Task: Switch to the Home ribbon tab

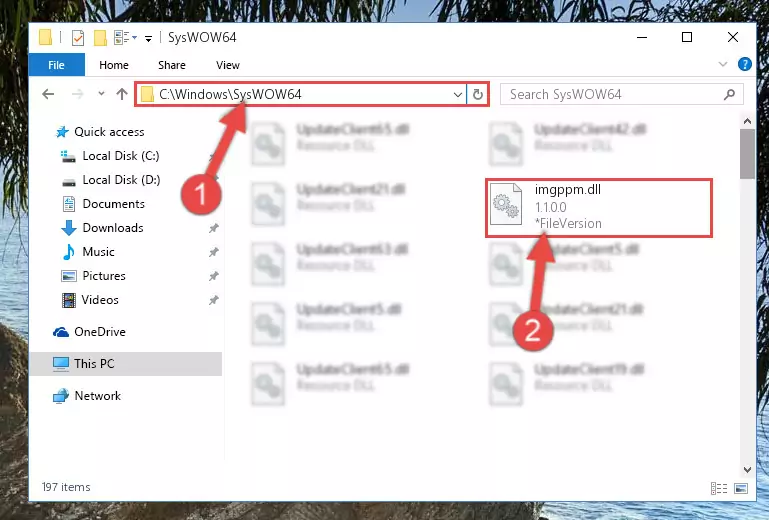Action: [x=114, y=65]
